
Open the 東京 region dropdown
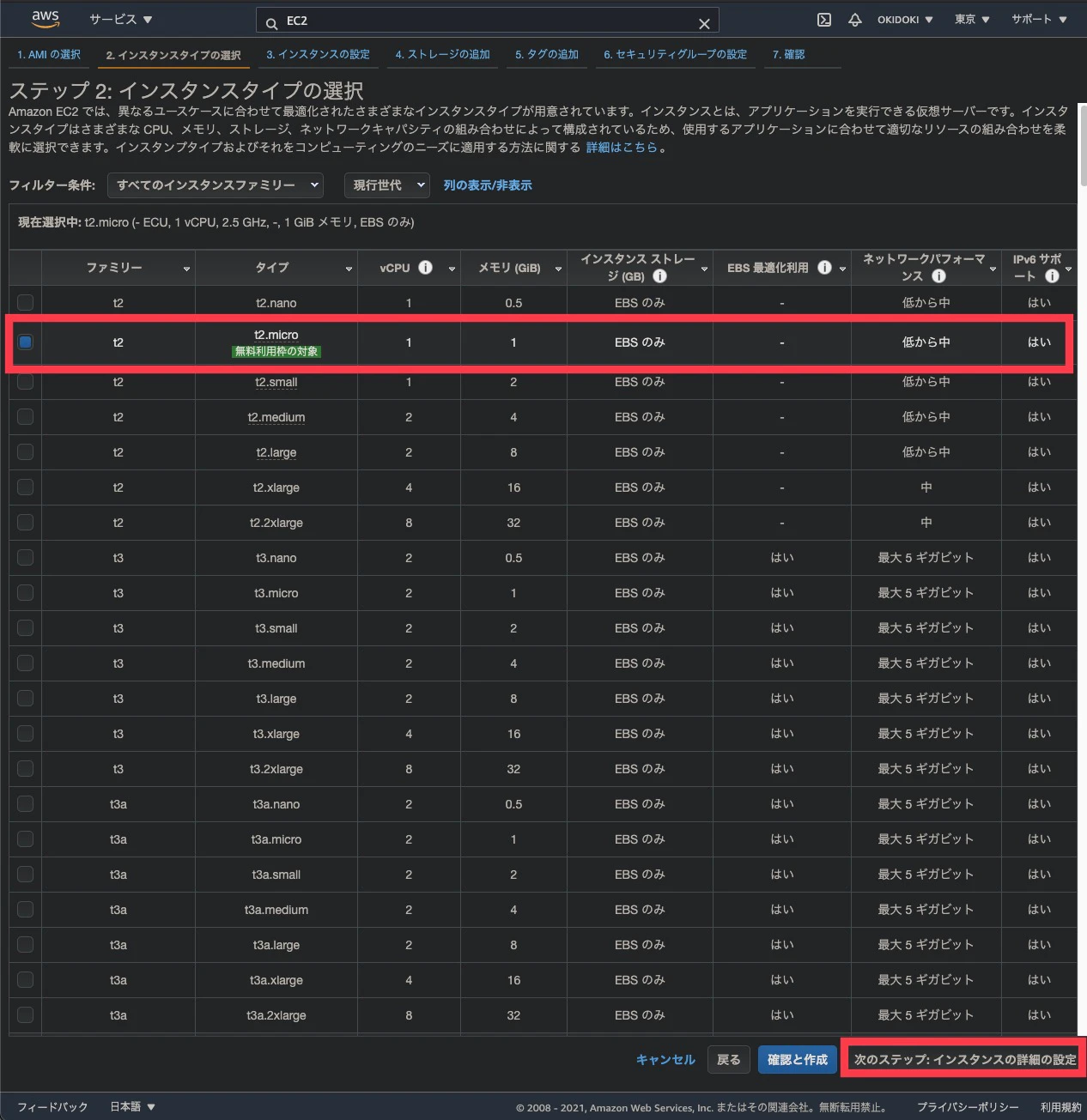click(x=972, y=20)
